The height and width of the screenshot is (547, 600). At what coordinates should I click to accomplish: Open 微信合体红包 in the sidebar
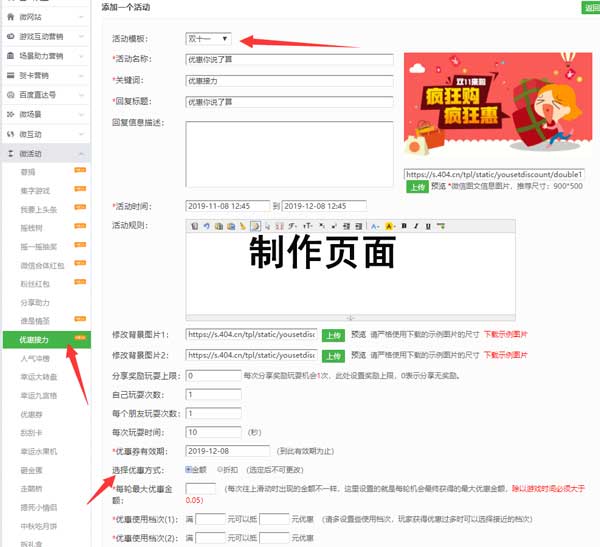[x=42, y=266]
